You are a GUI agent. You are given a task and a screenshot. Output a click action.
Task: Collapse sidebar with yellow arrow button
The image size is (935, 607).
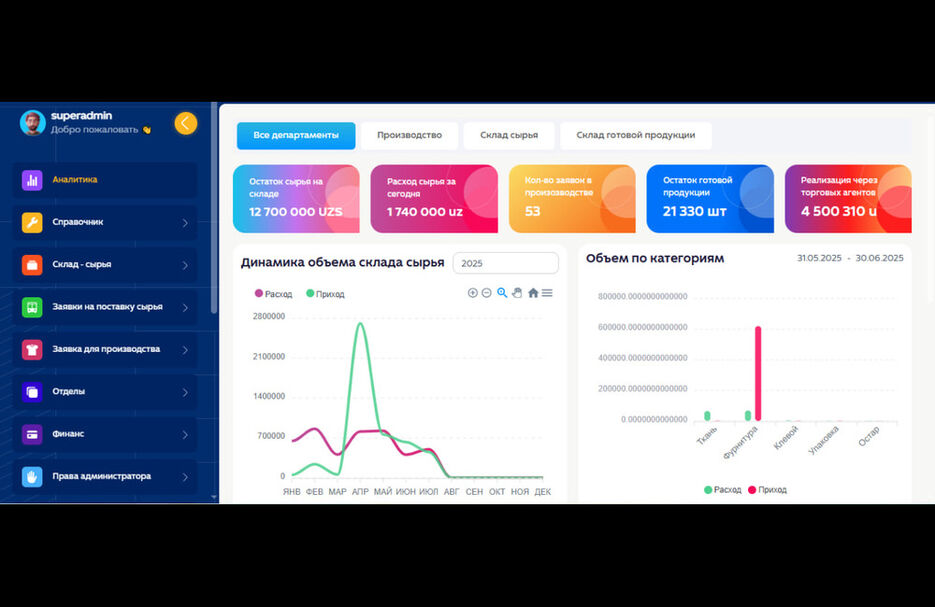click(x=185, y=123)
